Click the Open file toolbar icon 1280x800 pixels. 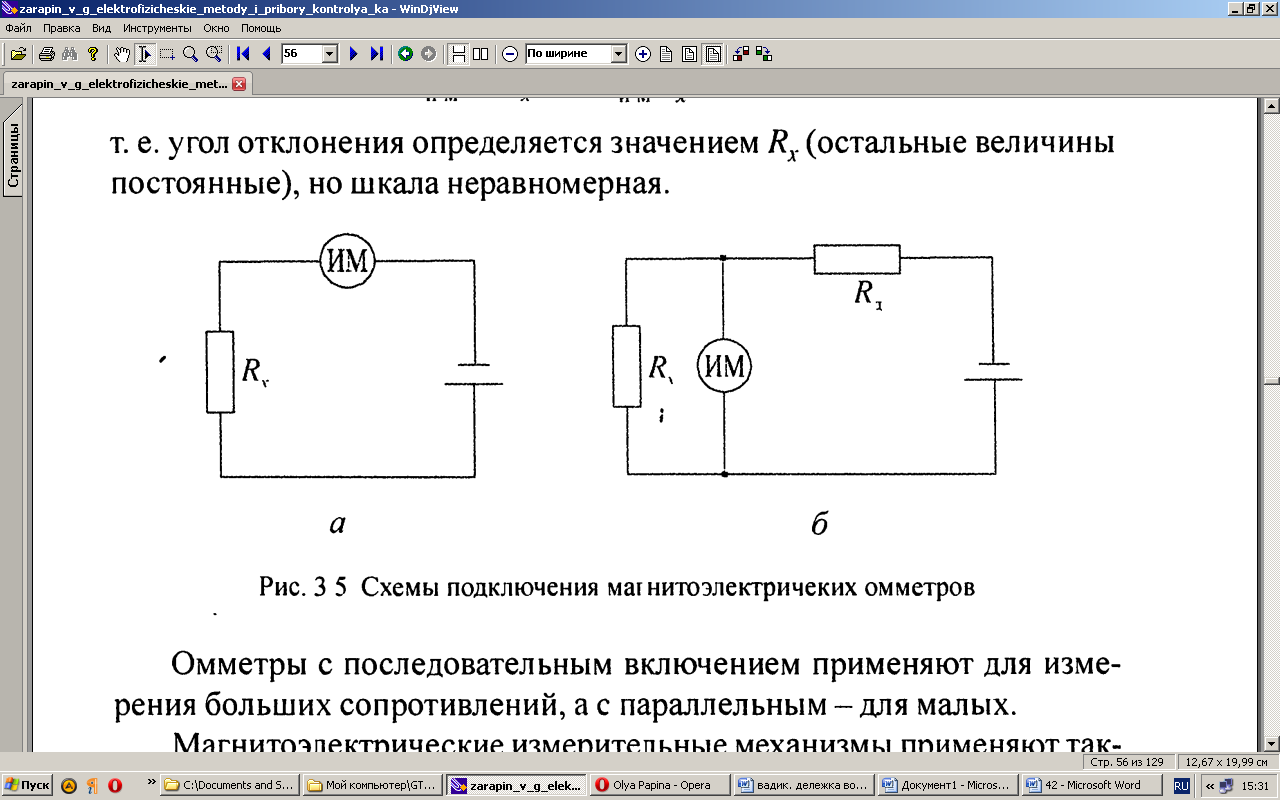(x=18, y=54)
